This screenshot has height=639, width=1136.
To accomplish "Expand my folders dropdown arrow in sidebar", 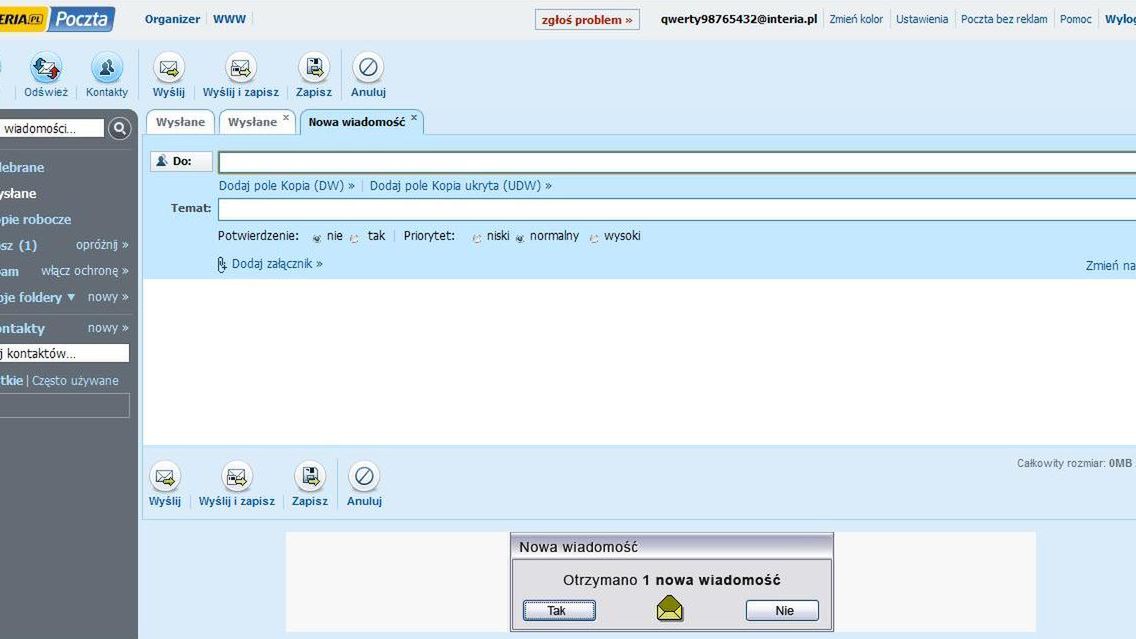I will (x=71, y=297).
